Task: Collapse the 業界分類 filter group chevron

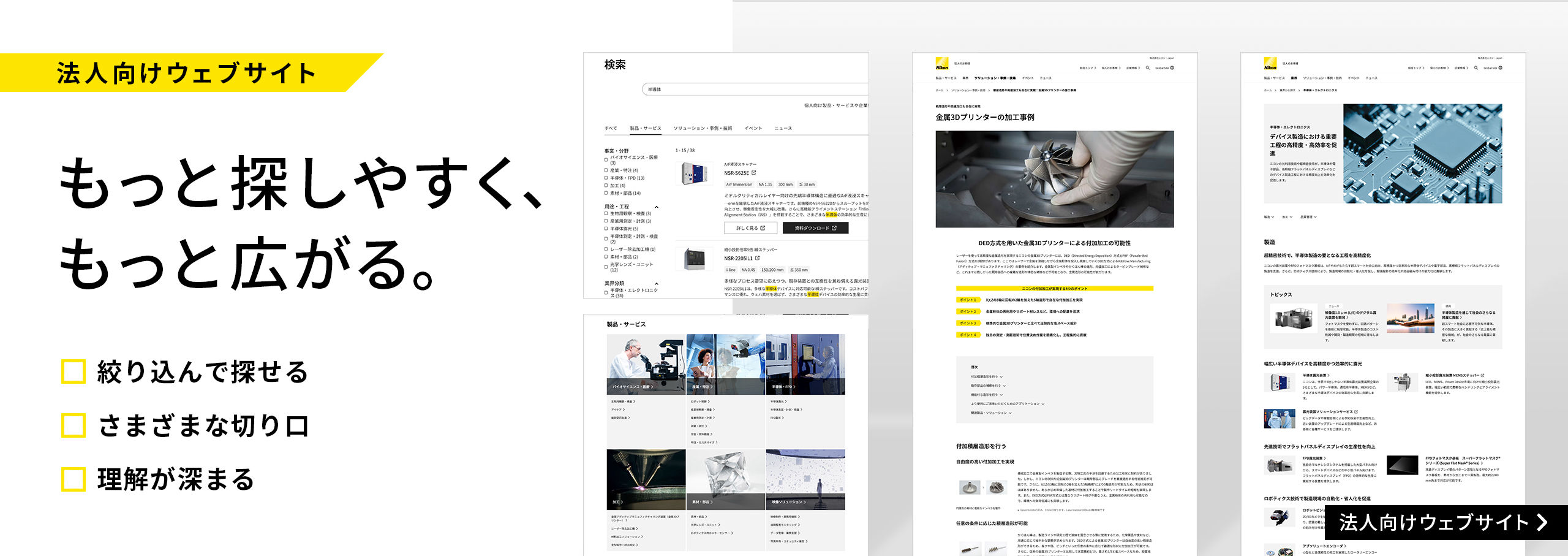Action: coord(657,284)
